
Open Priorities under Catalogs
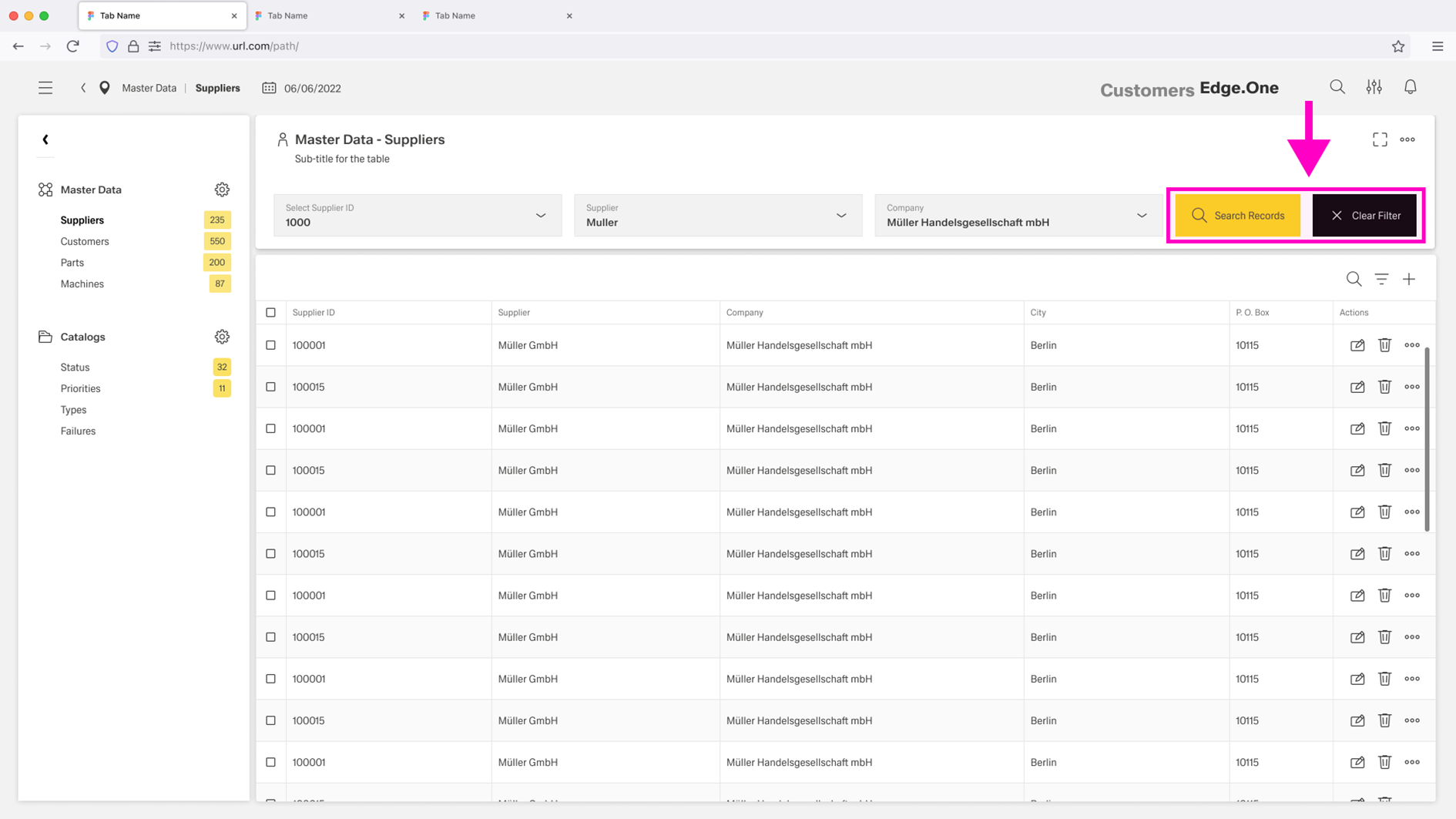pos(80,388)
